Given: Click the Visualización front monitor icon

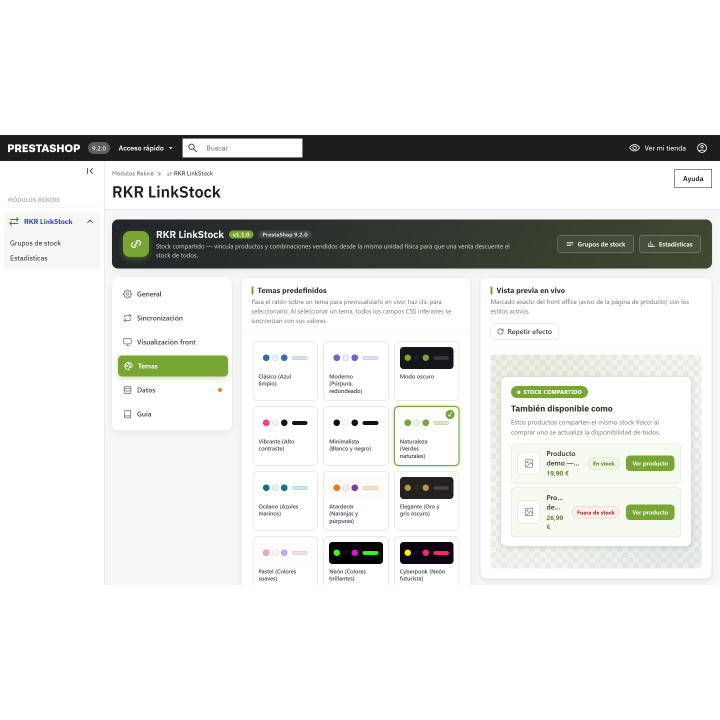Looking at the screenshot, I should [x=128, y=342].
